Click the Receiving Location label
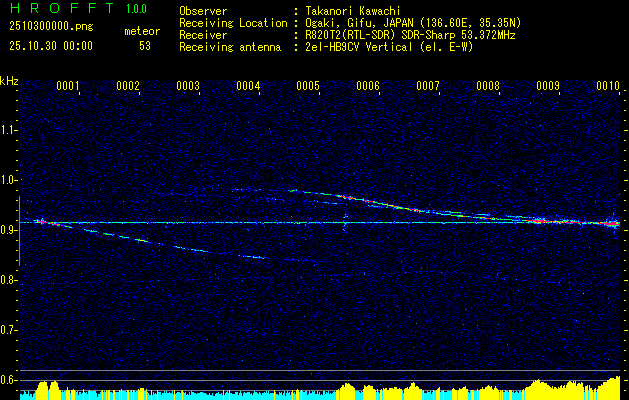629x400 pixels. click(x=233, y=23)
